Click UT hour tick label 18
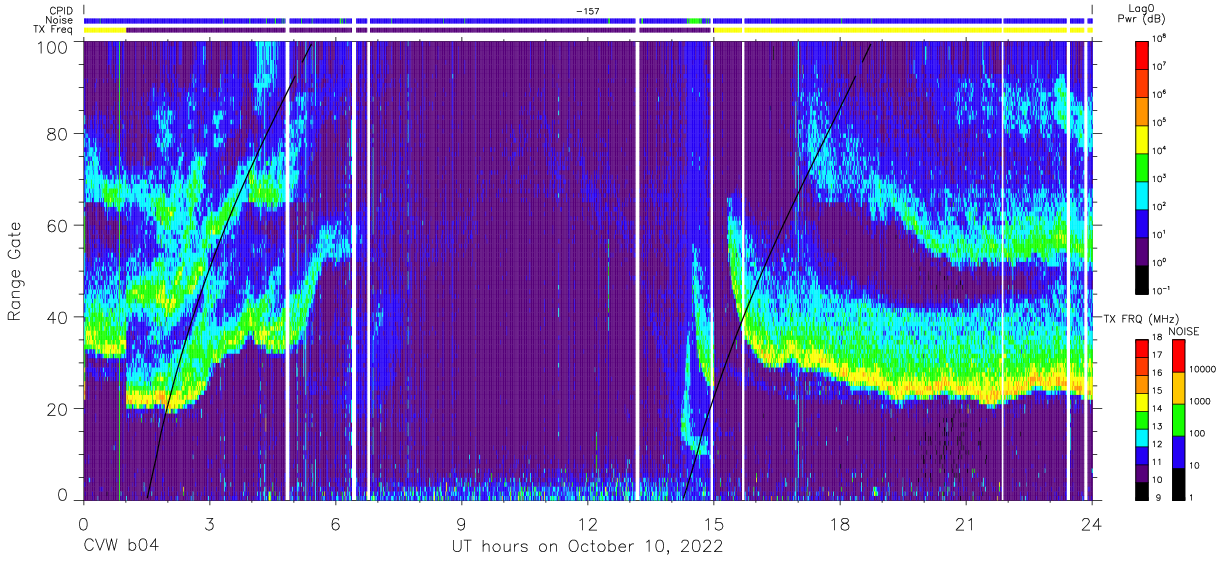This screenshot has width=1228, height=567. coord(840,523)
